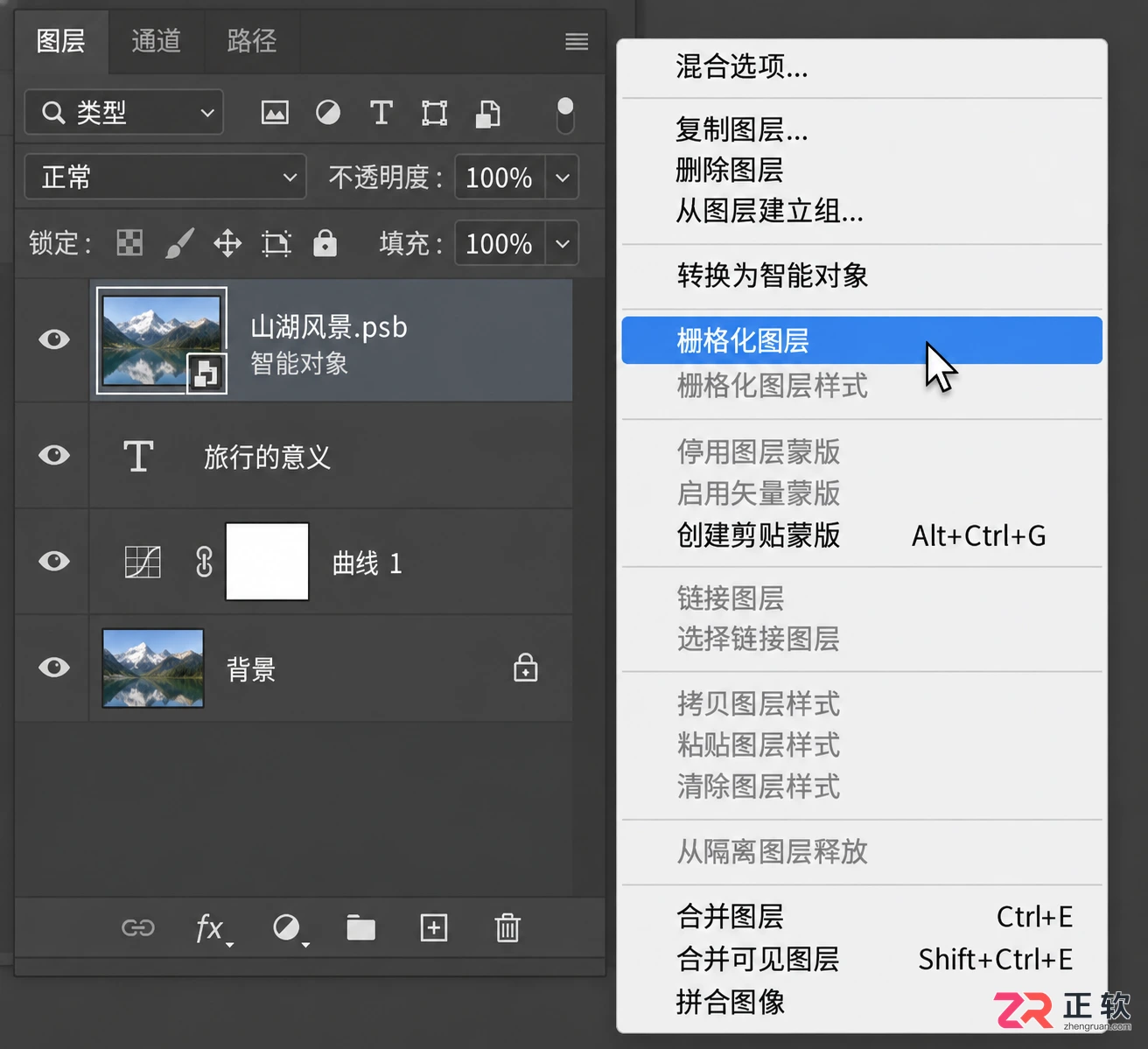This screenshot has width=1148, height=1049.
Task: Expand the 填充 fill dropdown arrow
Action: (563, 243)
